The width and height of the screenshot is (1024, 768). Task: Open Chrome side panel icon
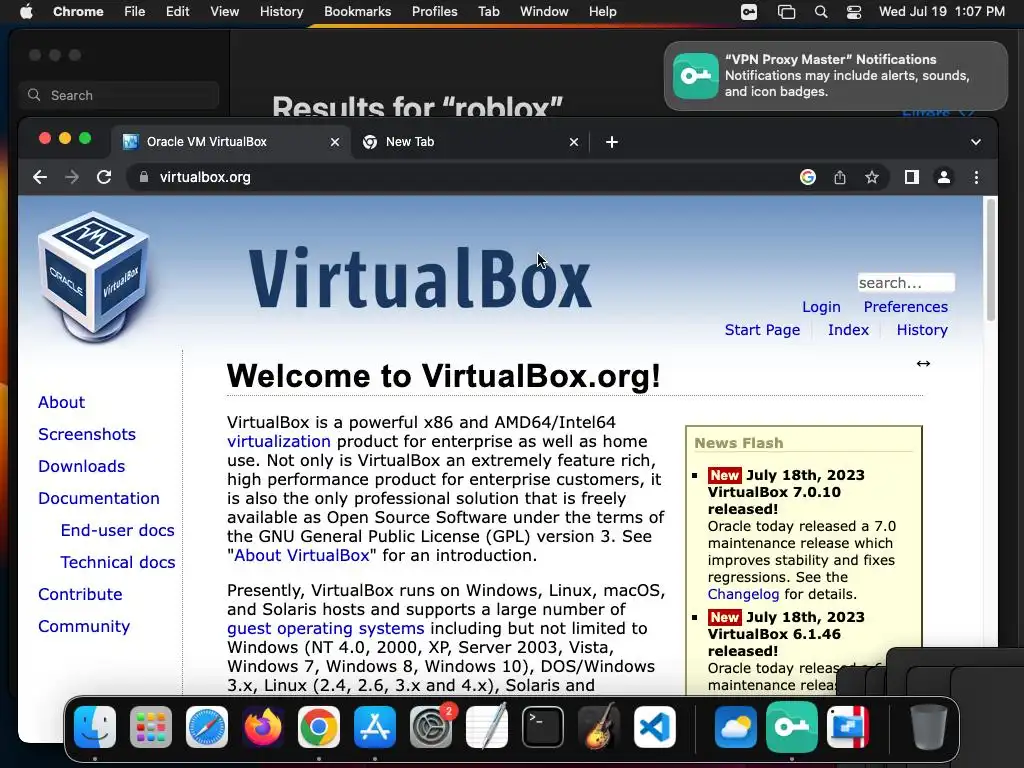click(912, 177)
